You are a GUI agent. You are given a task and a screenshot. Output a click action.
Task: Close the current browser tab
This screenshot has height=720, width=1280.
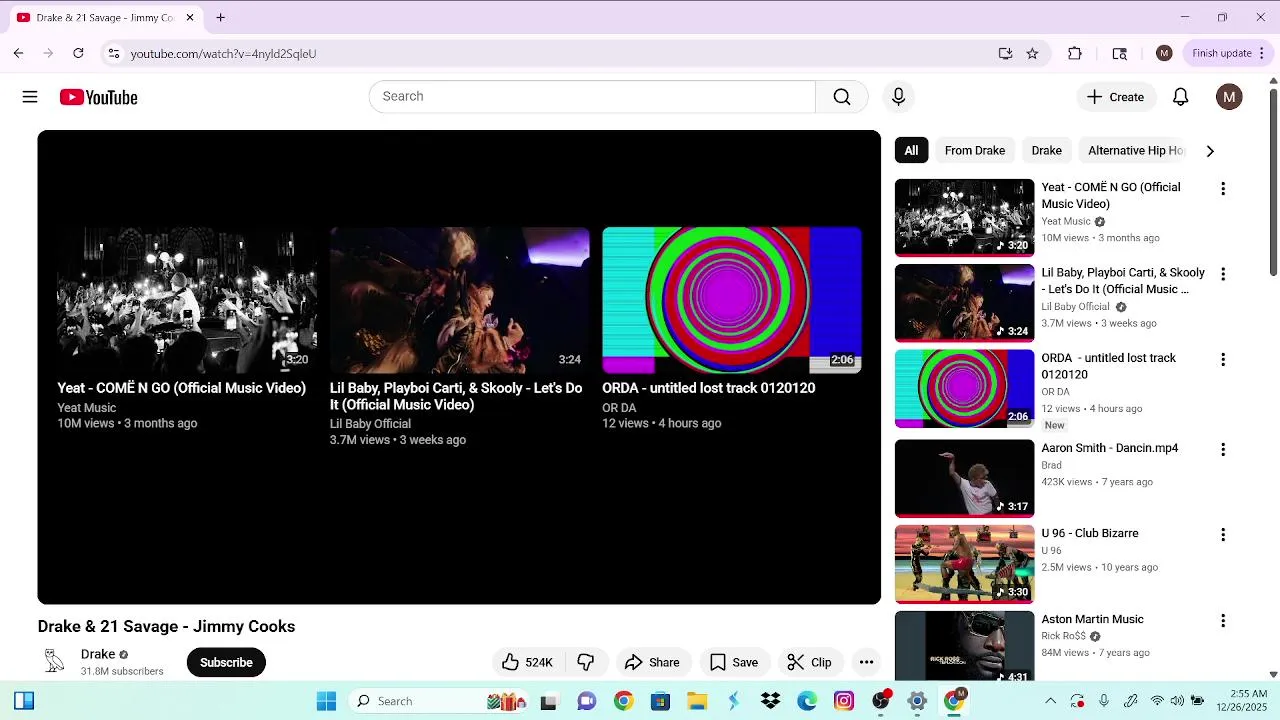coord(190,17)
